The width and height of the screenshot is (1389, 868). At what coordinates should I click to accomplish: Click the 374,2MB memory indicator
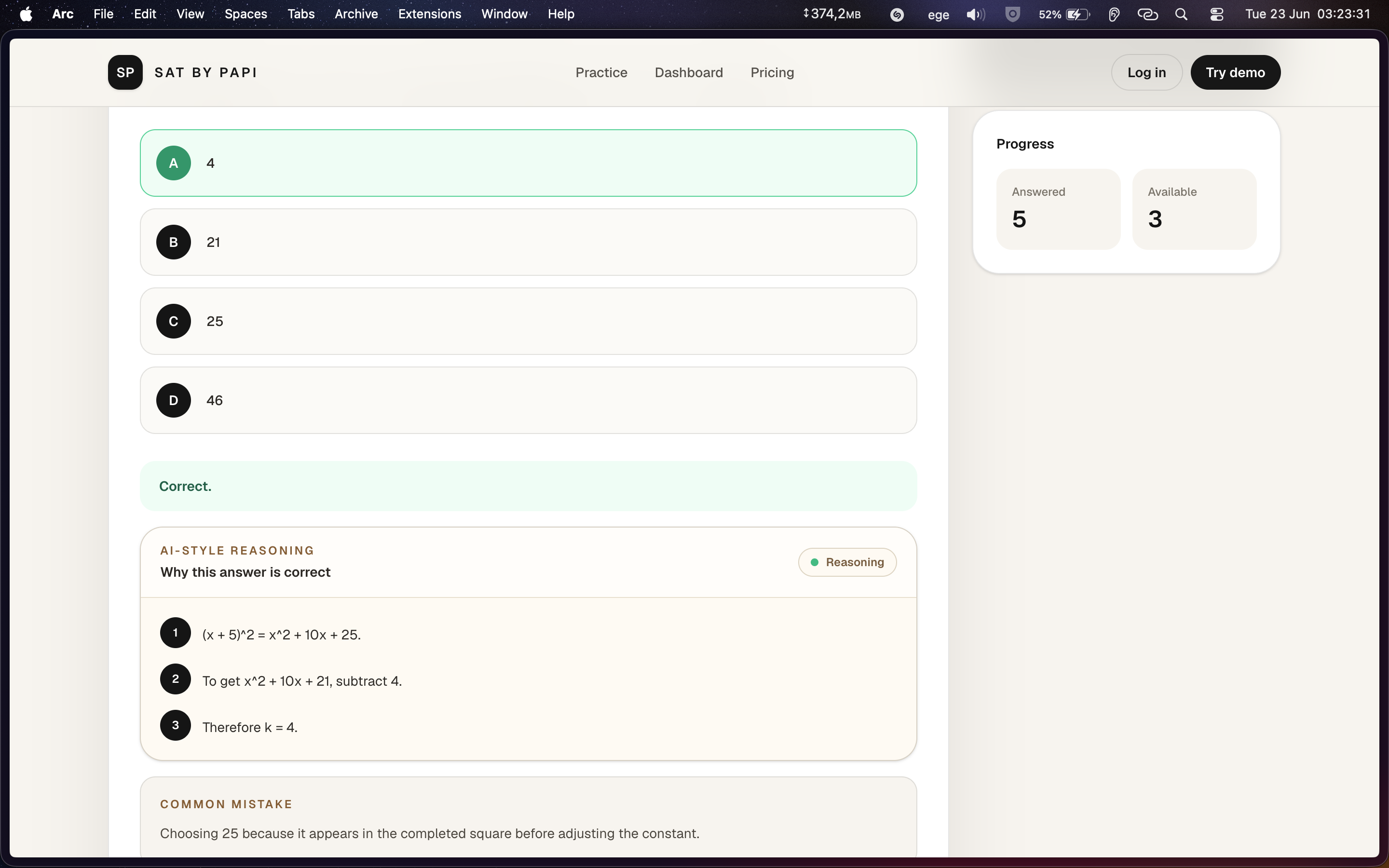coord(831,14)
